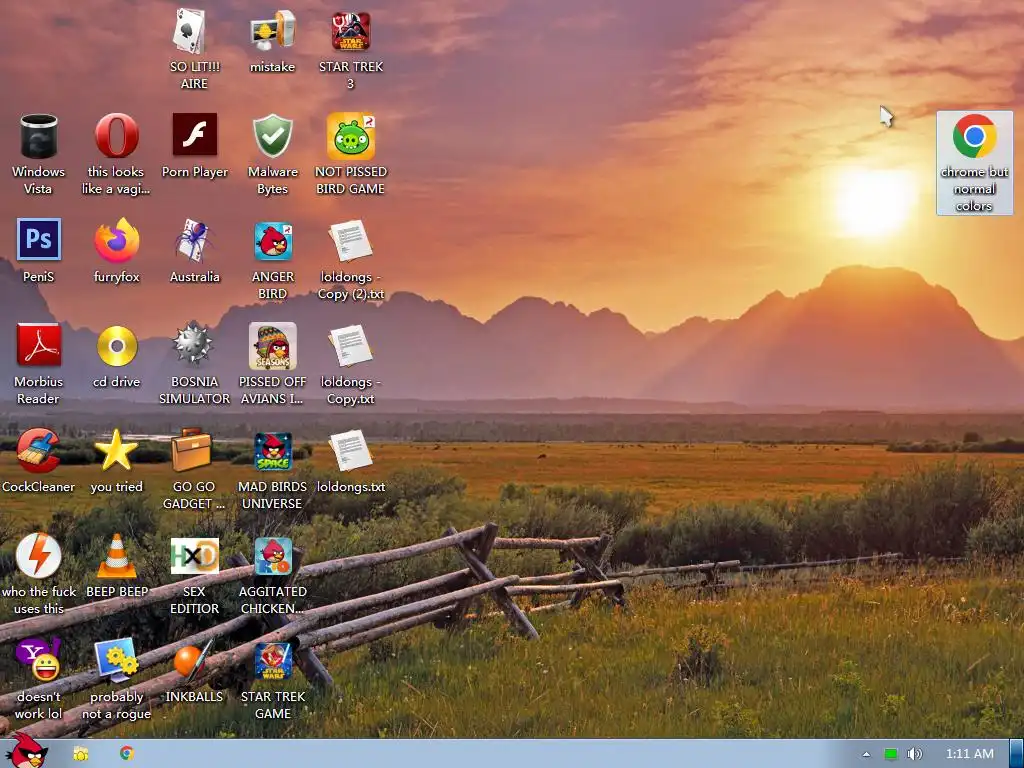Open the Morbius Reader PDF icon
Viewport: 1024px width, 768px height.
(39, 345)
